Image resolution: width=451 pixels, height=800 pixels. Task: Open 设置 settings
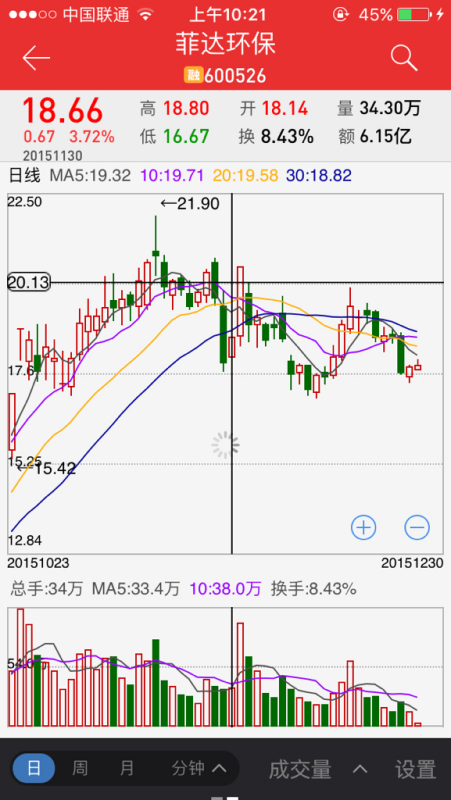[416, 769]
